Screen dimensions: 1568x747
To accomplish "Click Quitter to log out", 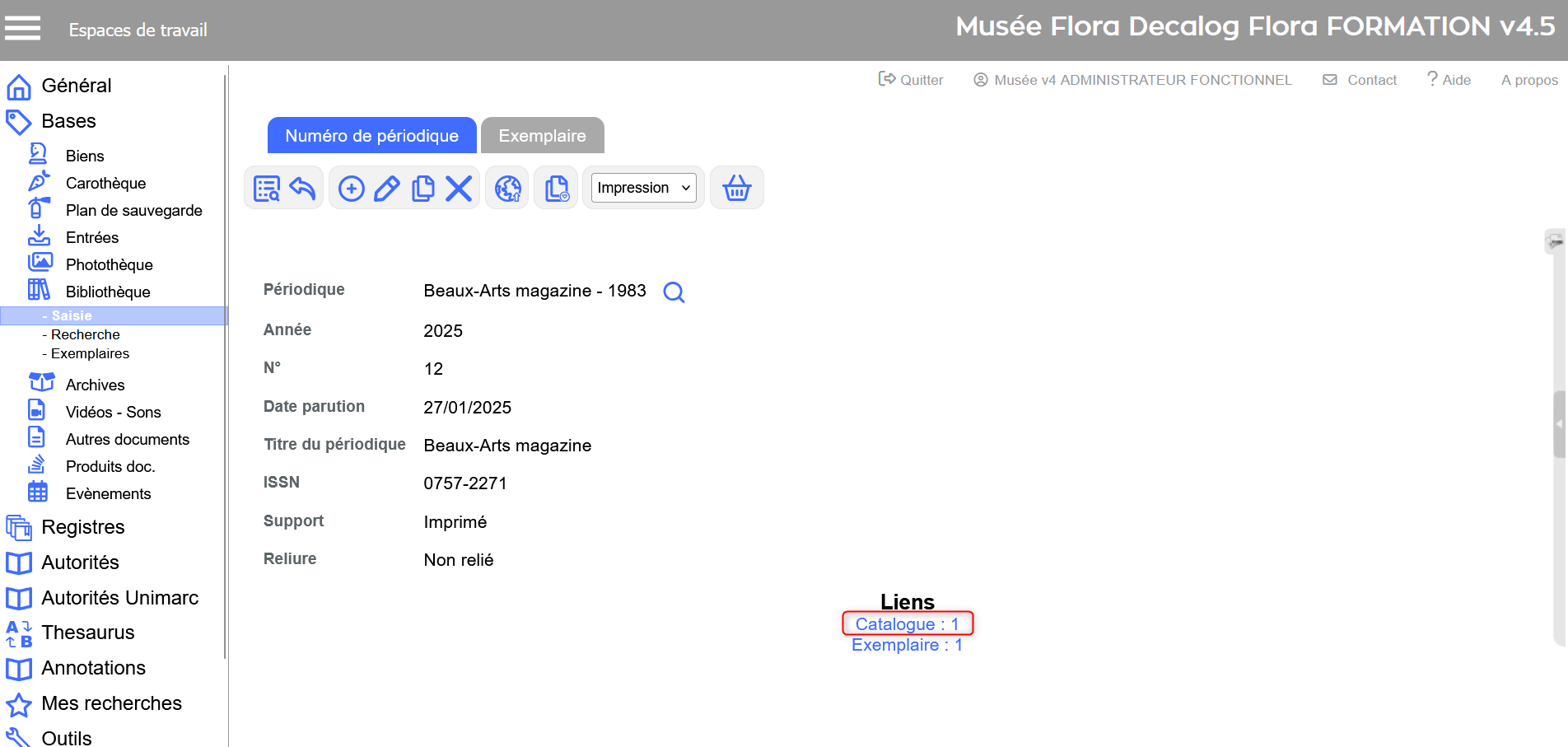I will (x=911, y=80).
